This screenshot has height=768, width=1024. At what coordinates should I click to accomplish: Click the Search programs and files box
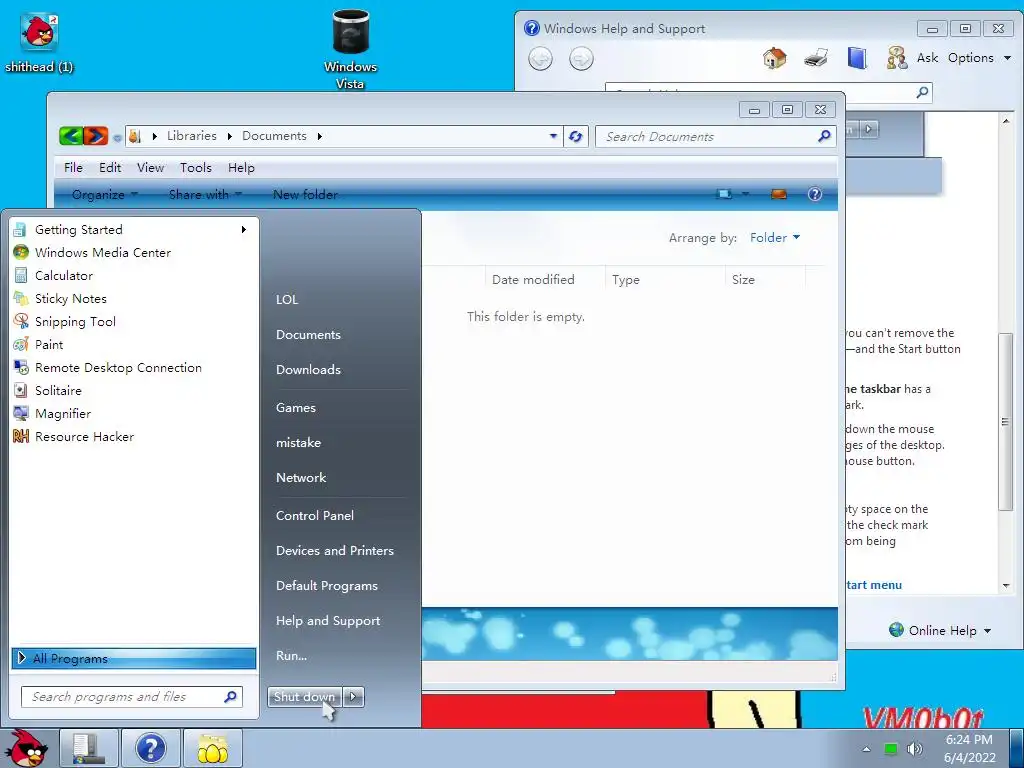[x=131, y=697]
